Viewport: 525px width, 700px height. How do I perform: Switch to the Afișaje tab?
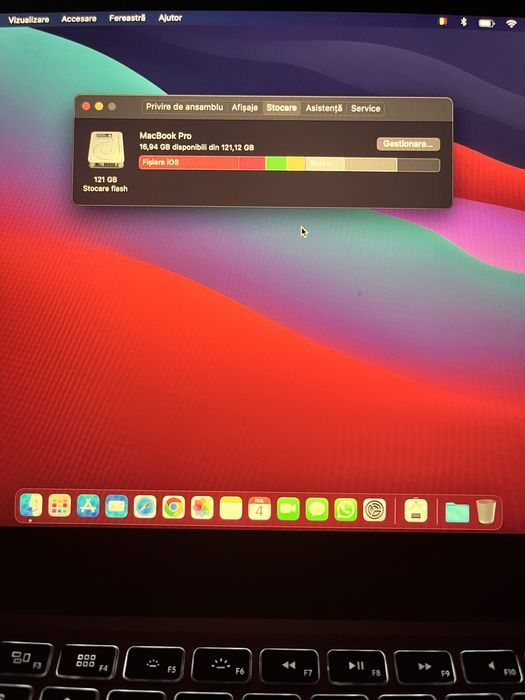[245, 108]
